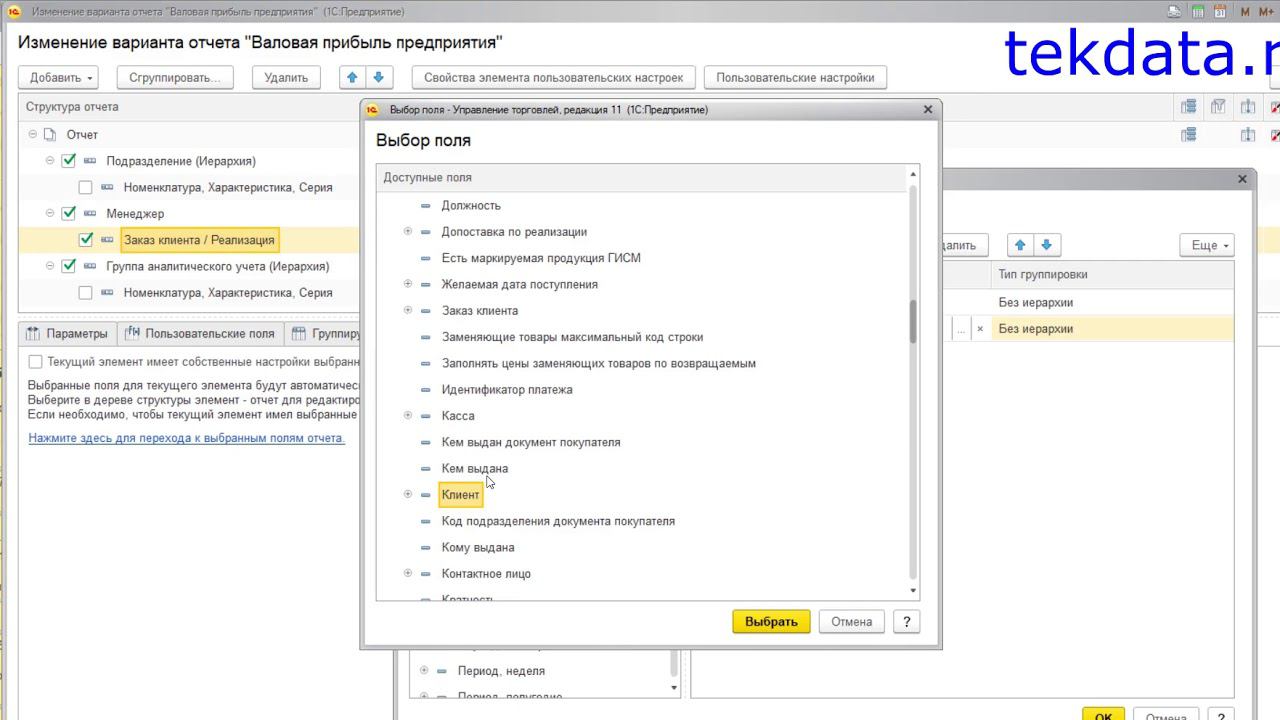Close the Выбор поля dialog
The width and height of the screenshot is (1280, 720).
tap(927, 110)
